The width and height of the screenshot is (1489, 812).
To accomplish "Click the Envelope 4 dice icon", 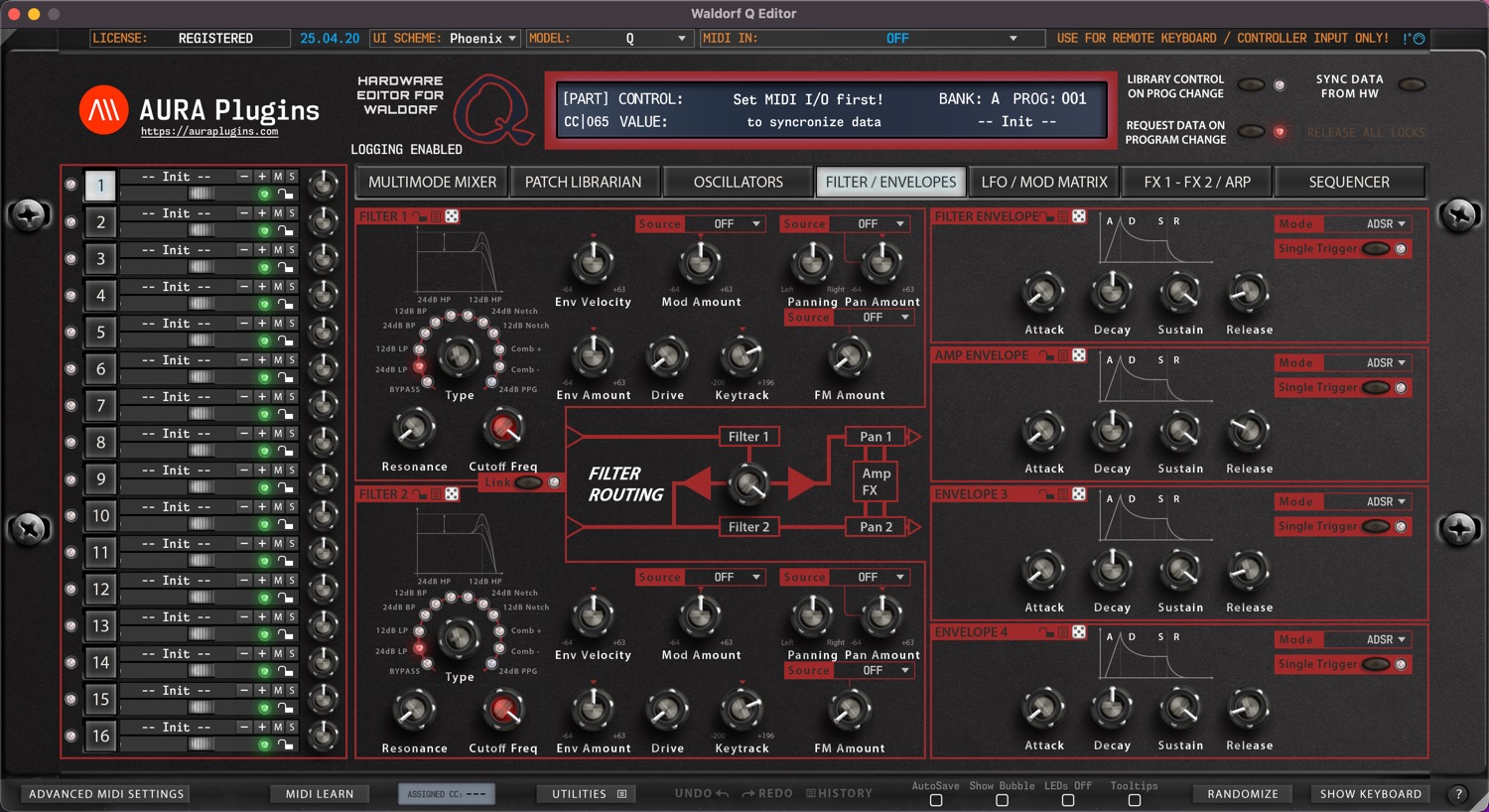I will point(1079,631).
